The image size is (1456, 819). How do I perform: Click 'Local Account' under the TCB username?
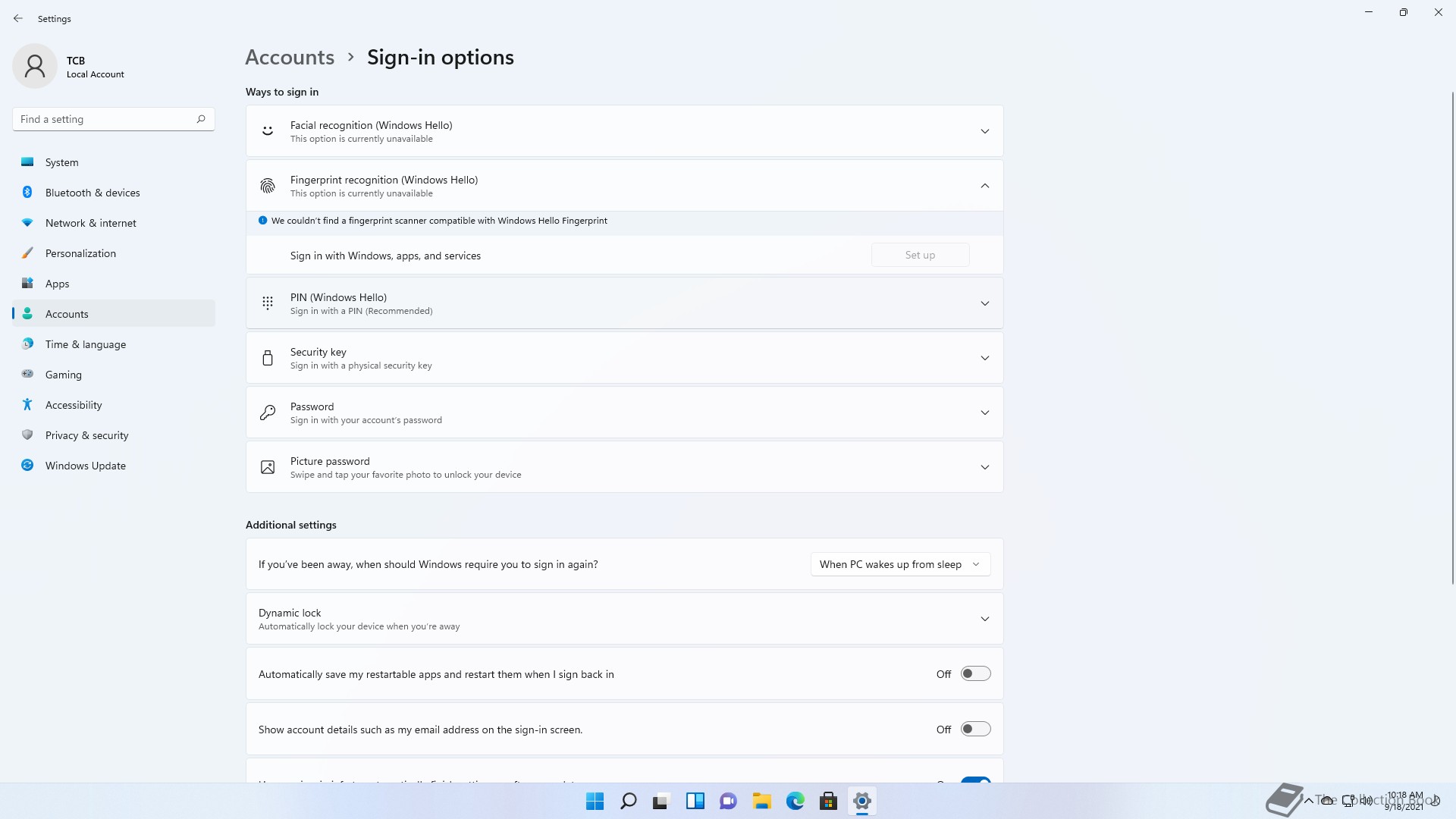[95, 74]
